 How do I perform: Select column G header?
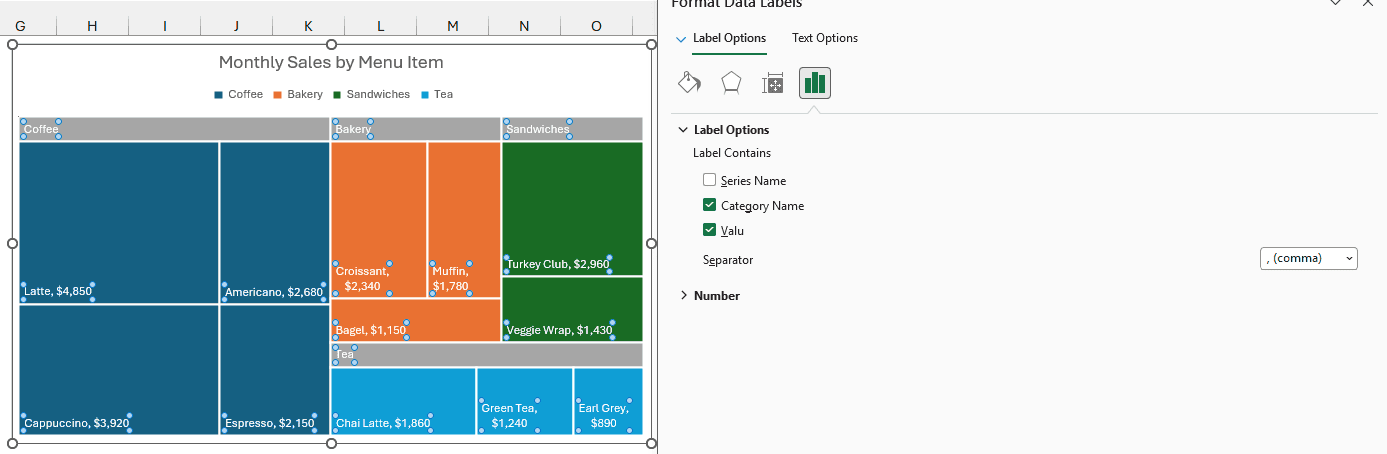pos(21,26)
